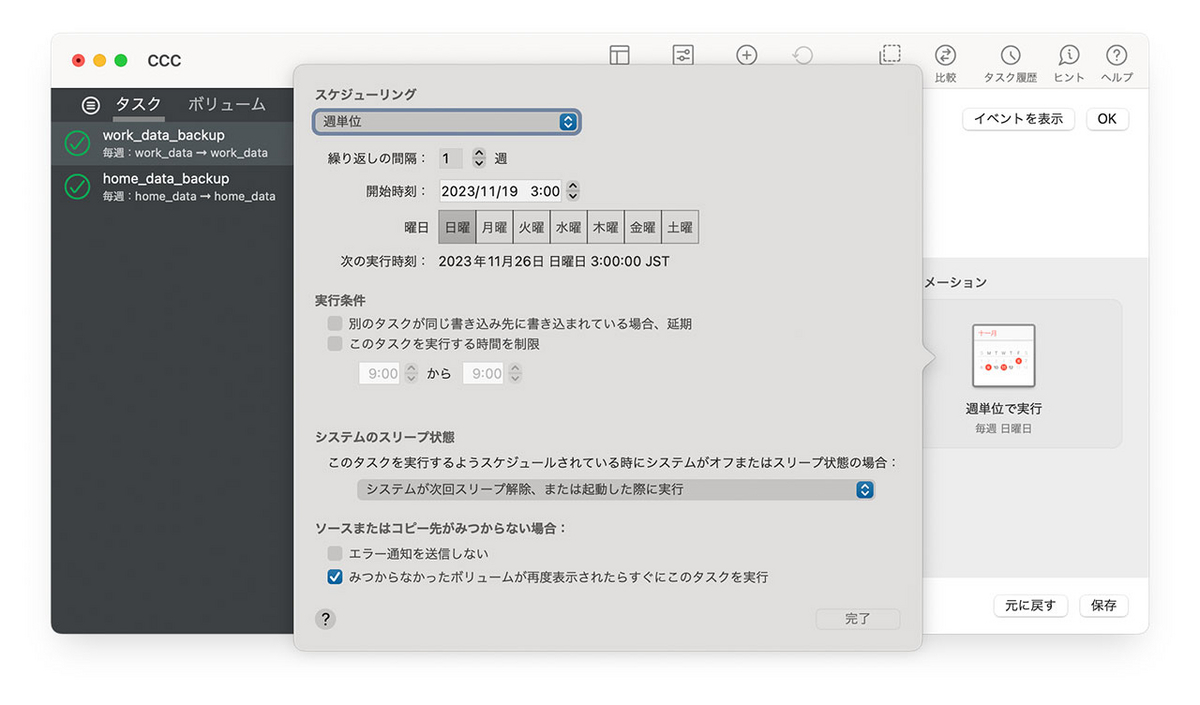Select the work_data_backup task
The width and height of the screenshot is (1200, 705).
click(x=173, y=143)
